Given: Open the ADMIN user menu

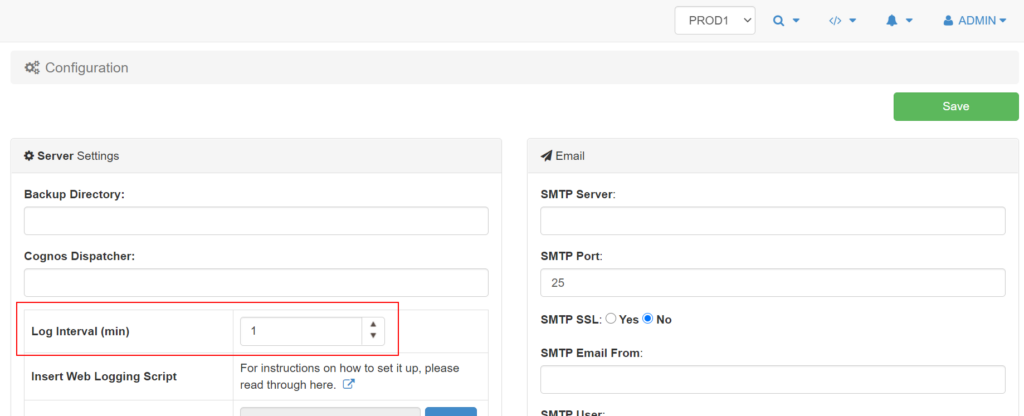Looking at the screenshot, I should tap(974, 21).
